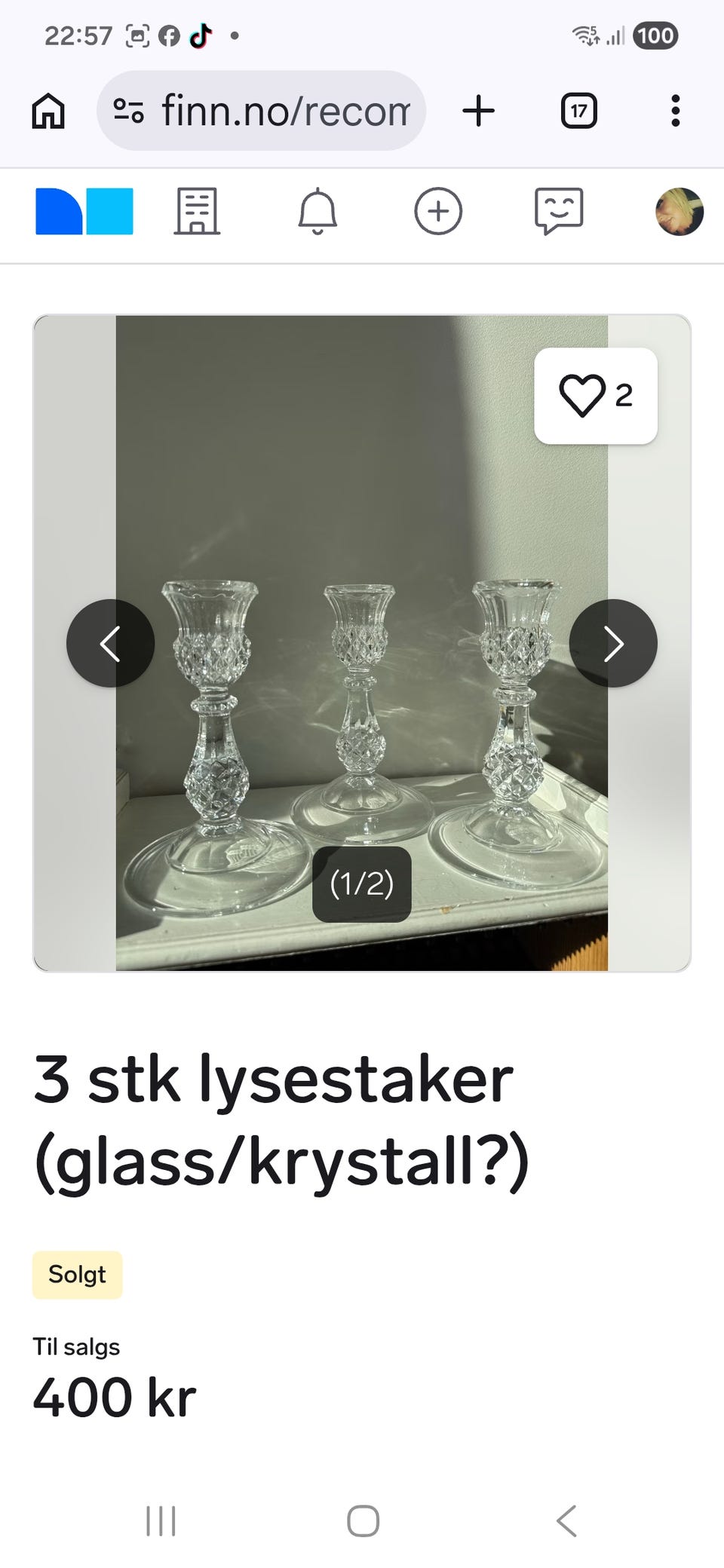Viewport: 724px width, 1568px height.
Task: Show next photo with right arrow
Action: 613,643
